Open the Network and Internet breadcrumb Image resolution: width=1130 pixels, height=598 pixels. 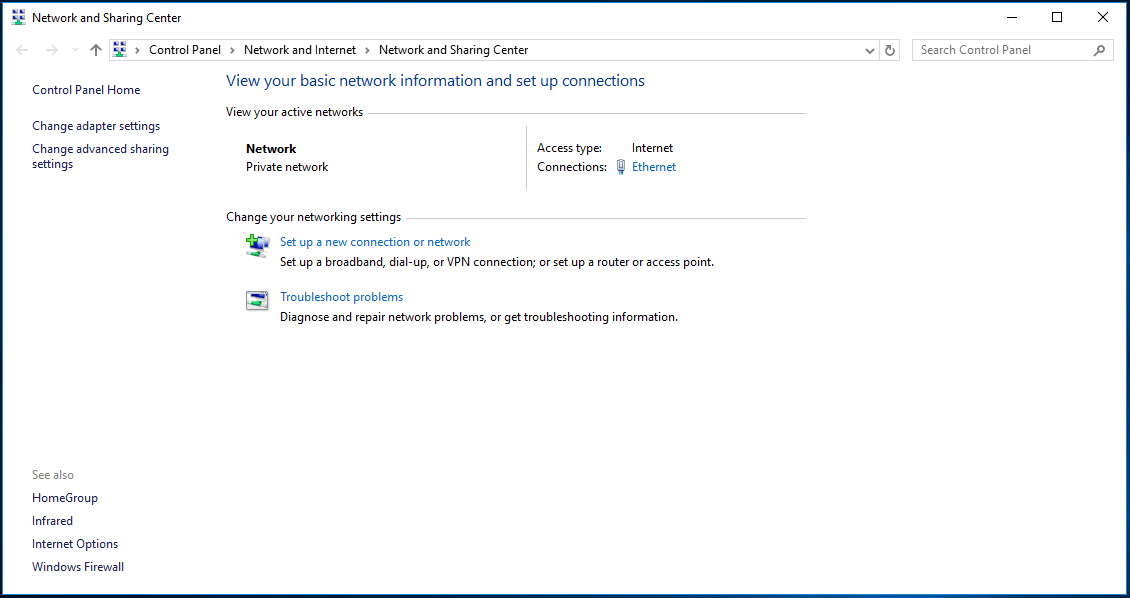[x=300, y=50]
